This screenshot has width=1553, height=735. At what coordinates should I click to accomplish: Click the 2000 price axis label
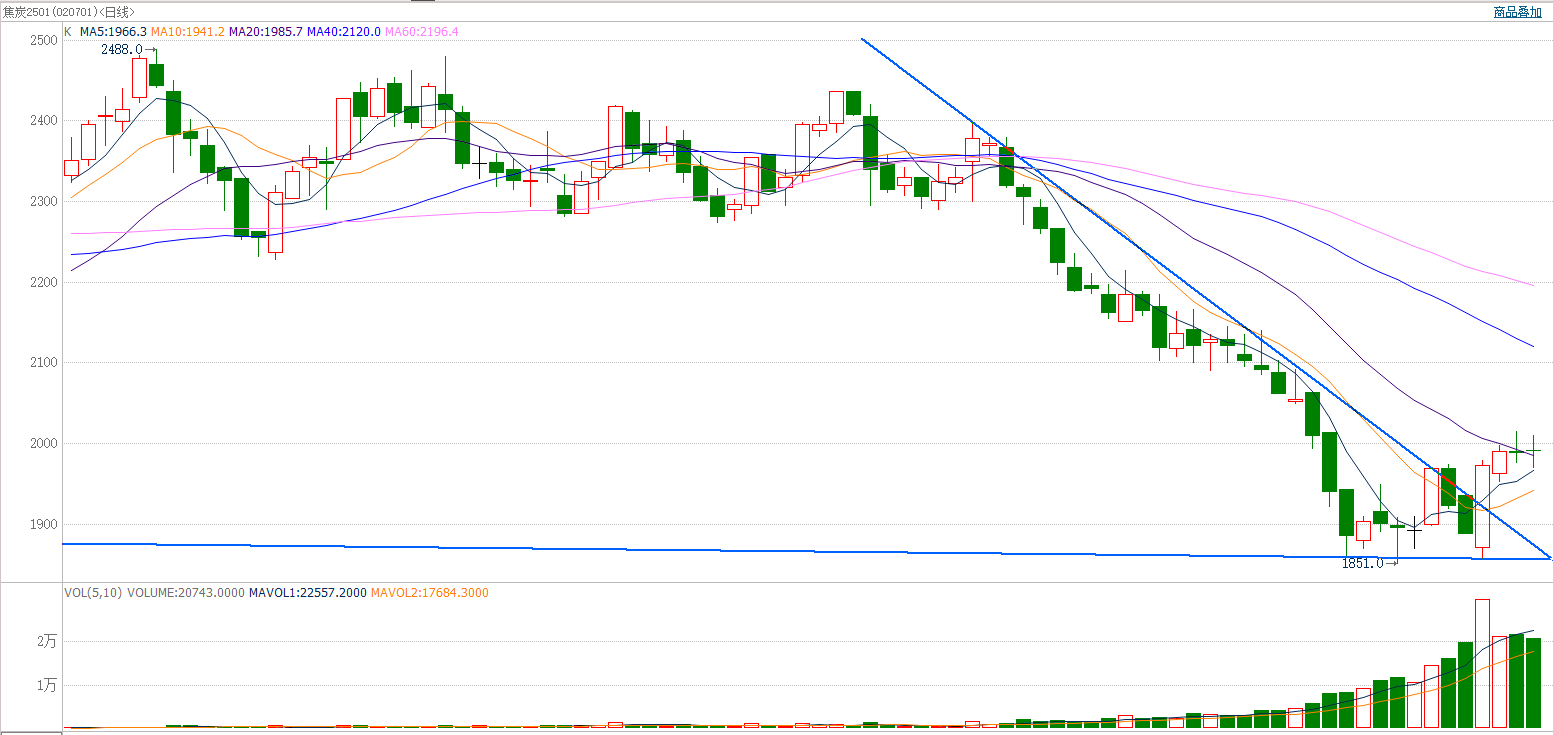pos(44,444)
